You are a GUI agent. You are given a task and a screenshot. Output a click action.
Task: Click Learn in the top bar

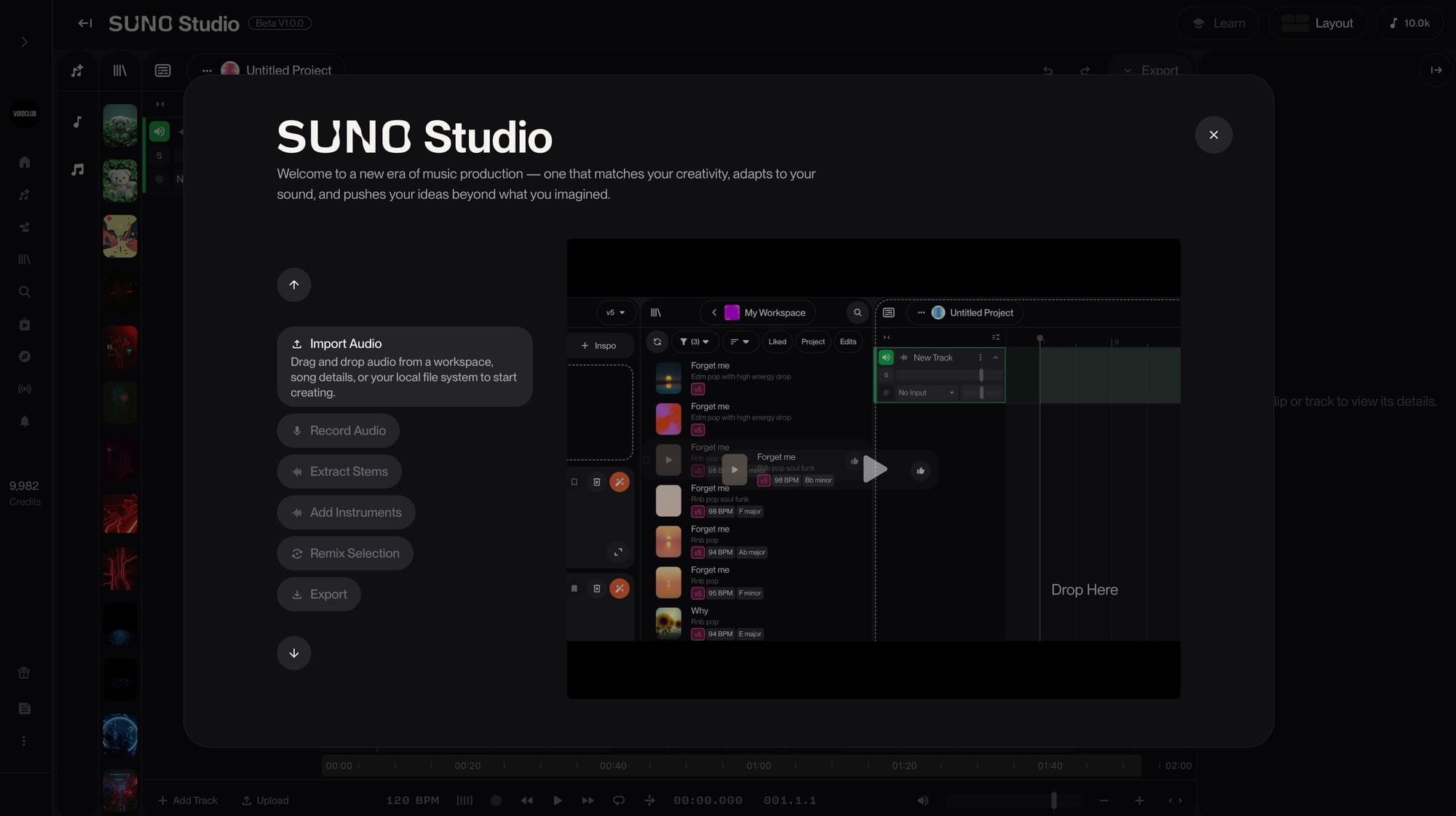coord(1218,23)
